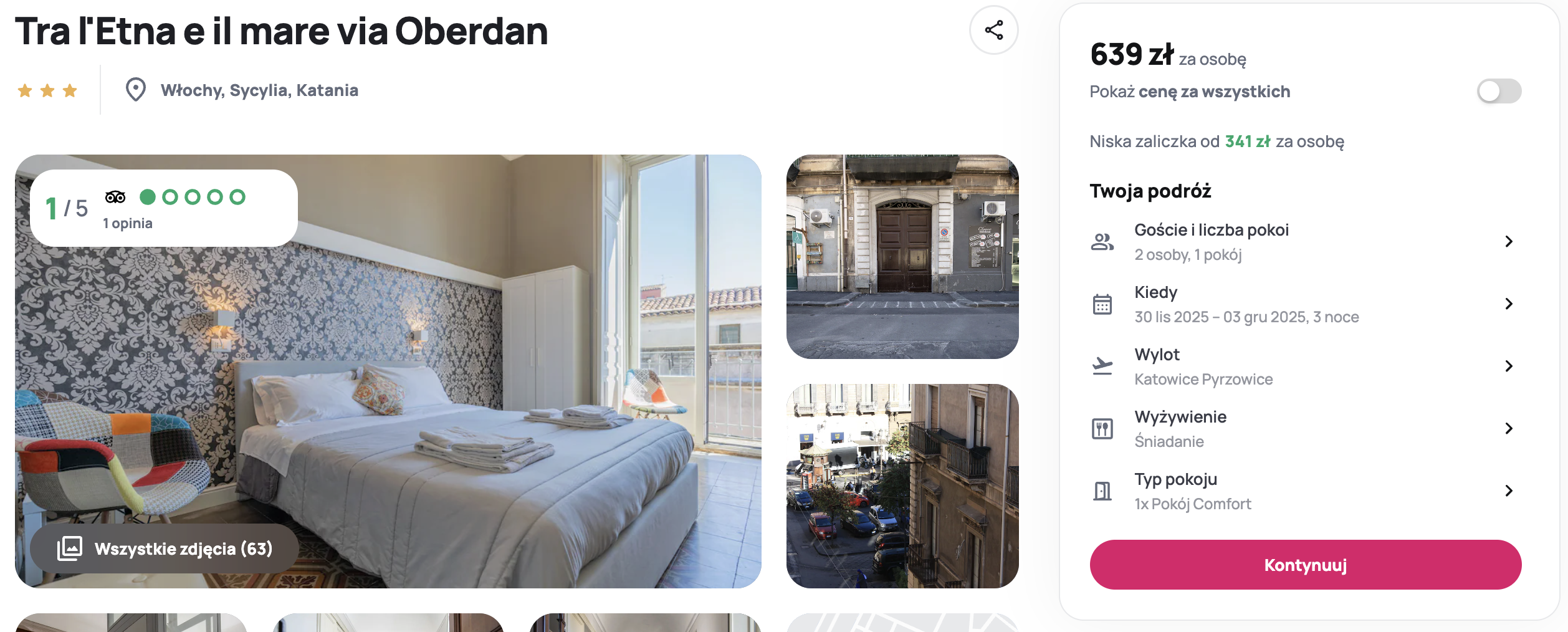The width and height of the screenshot is (1568, 632).
Task: Expand the Kiedy dates chevron
Action: pos(1509,304)
